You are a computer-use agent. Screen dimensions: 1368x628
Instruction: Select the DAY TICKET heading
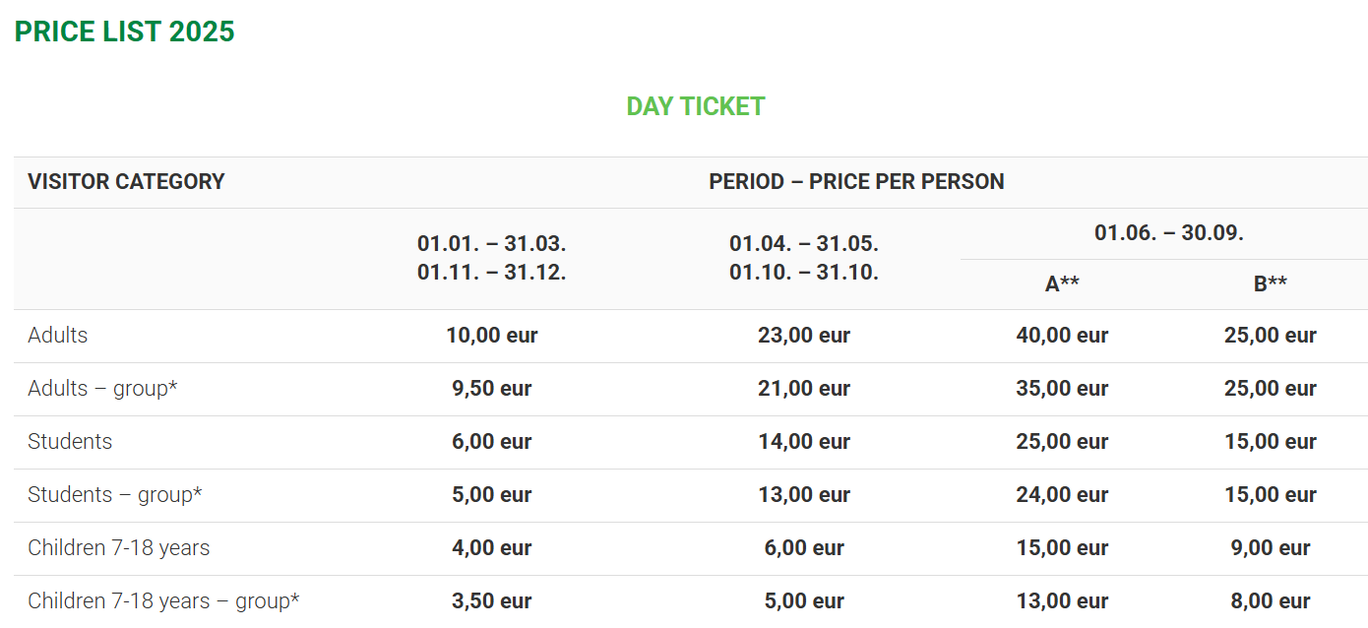pyautogui.click(x=695, y=106)
